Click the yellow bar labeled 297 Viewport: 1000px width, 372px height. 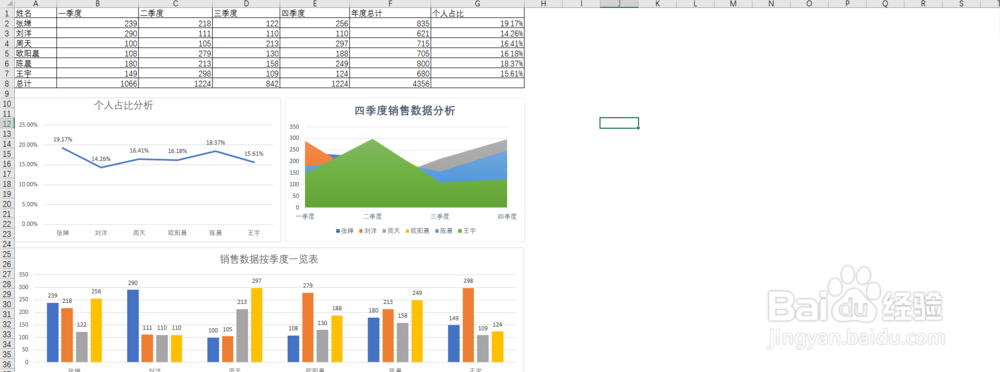pyautogui.click(x=256, y=325)
